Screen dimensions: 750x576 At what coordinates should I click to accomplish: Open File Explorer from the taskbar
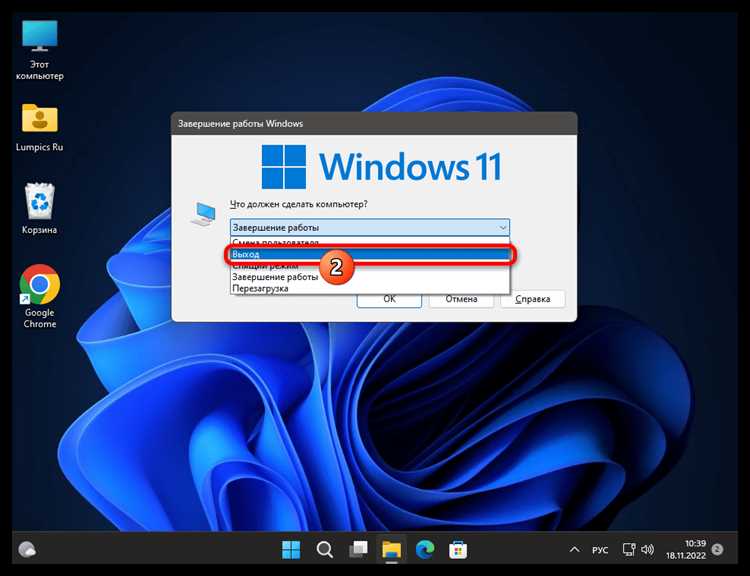[391, 550]
